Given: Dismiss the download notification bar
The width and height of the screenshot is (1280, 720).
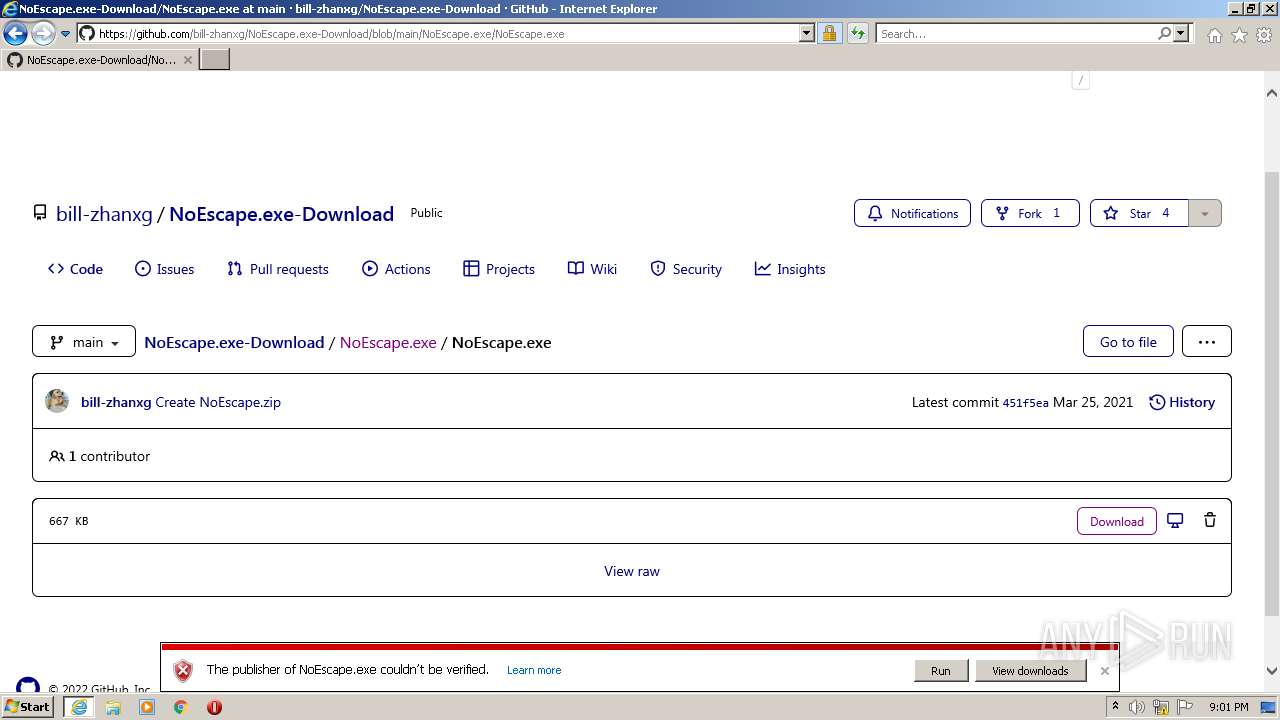Looking at the screenshot, I should click(1104, 671).
